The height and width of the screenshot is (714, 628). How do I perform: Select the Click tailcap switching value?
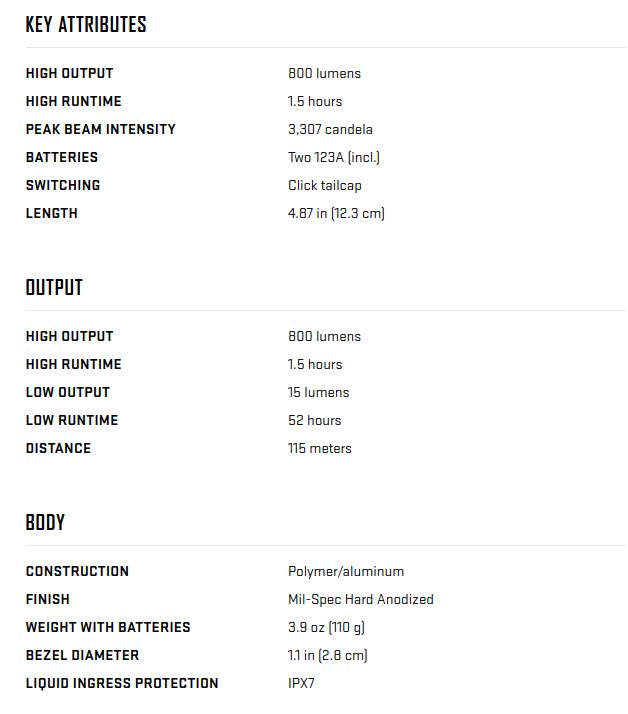pos(325,185)
